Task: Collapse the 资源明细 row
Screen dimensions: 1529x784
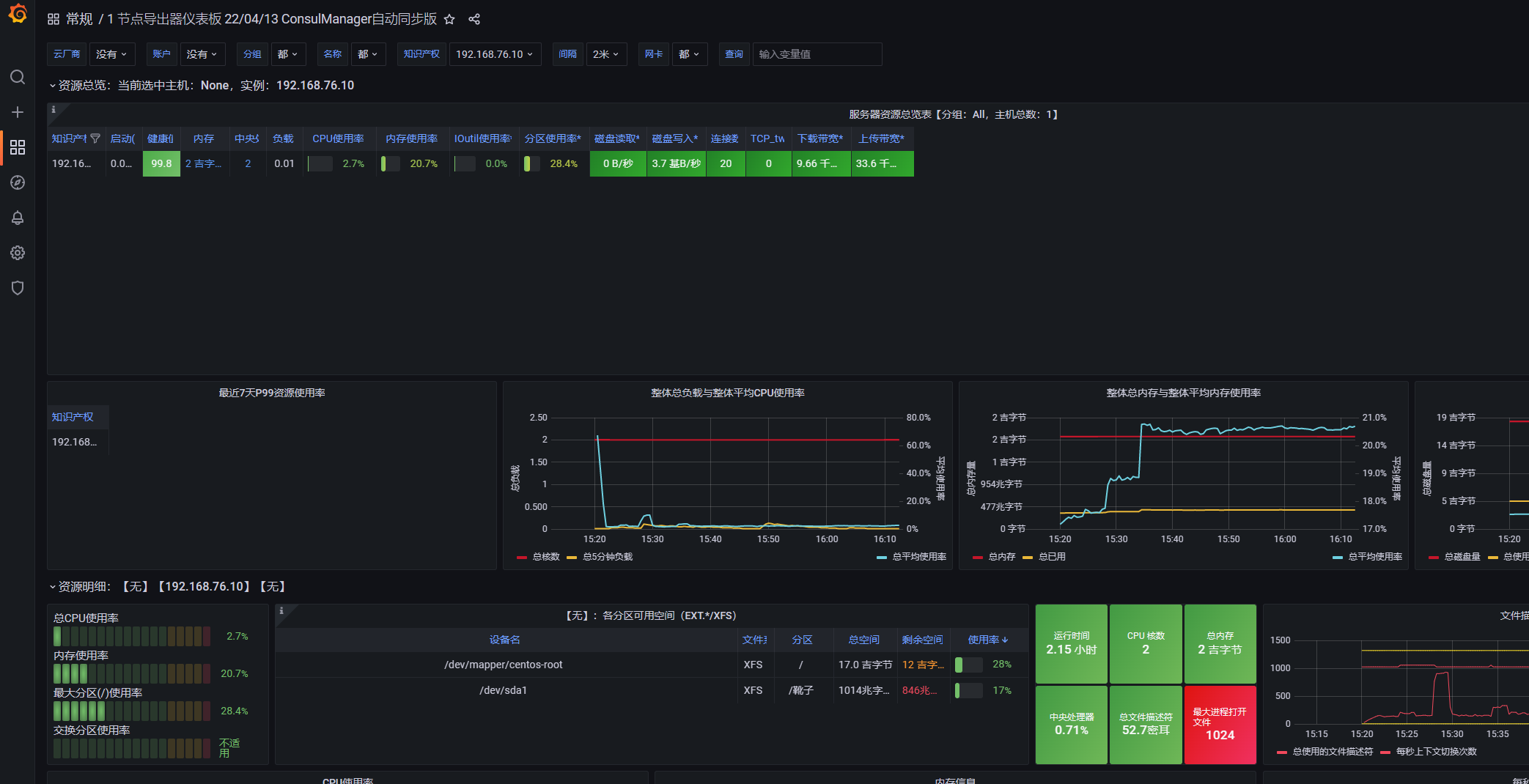Action: click(x=52, y=587)
